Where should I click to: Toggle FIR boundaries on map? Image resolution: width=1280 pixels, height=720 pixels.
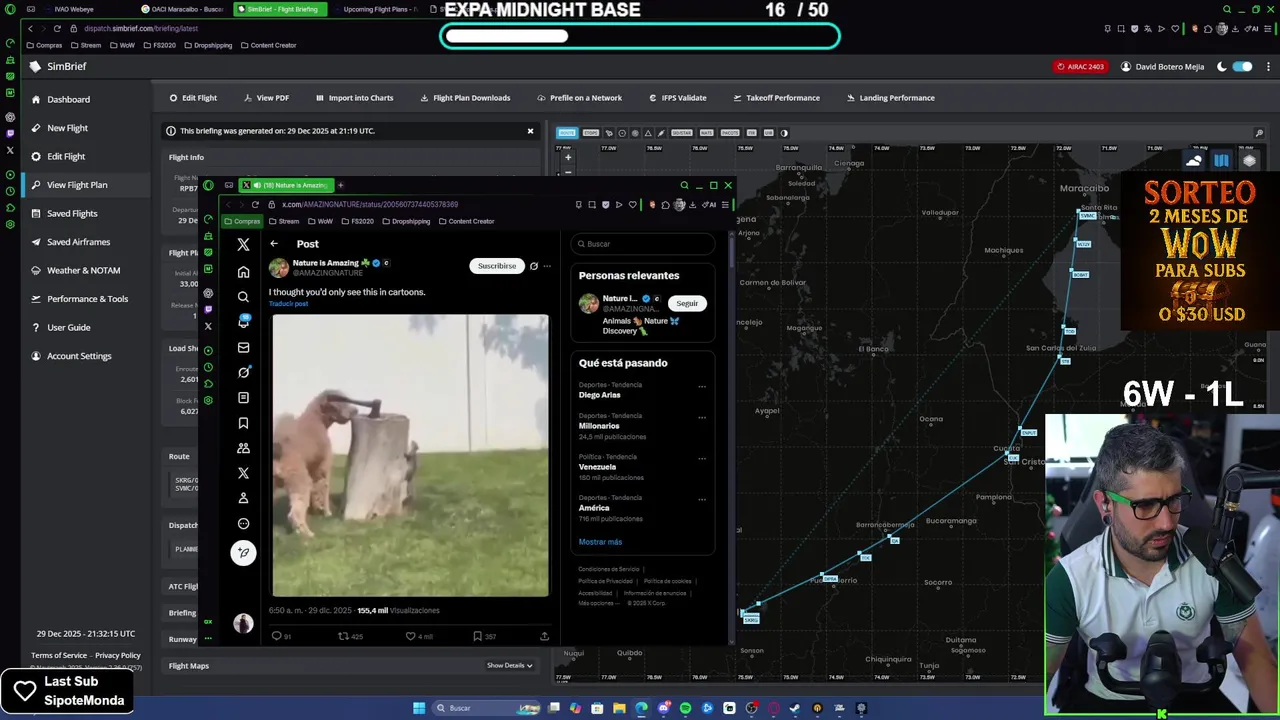(x=752, y=133)
